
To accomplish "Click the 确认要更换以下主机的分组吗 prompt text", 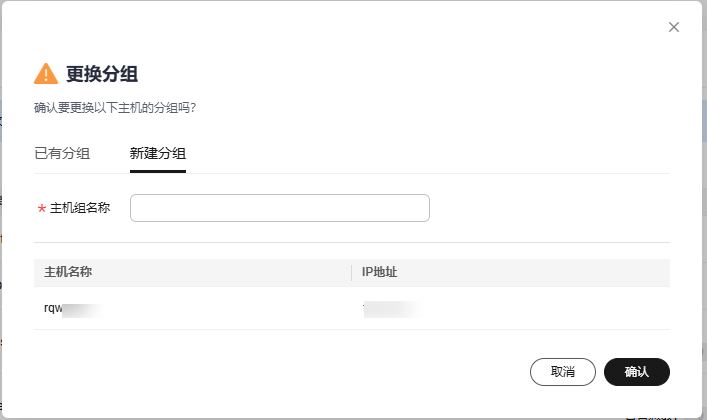I will (115, 108).
